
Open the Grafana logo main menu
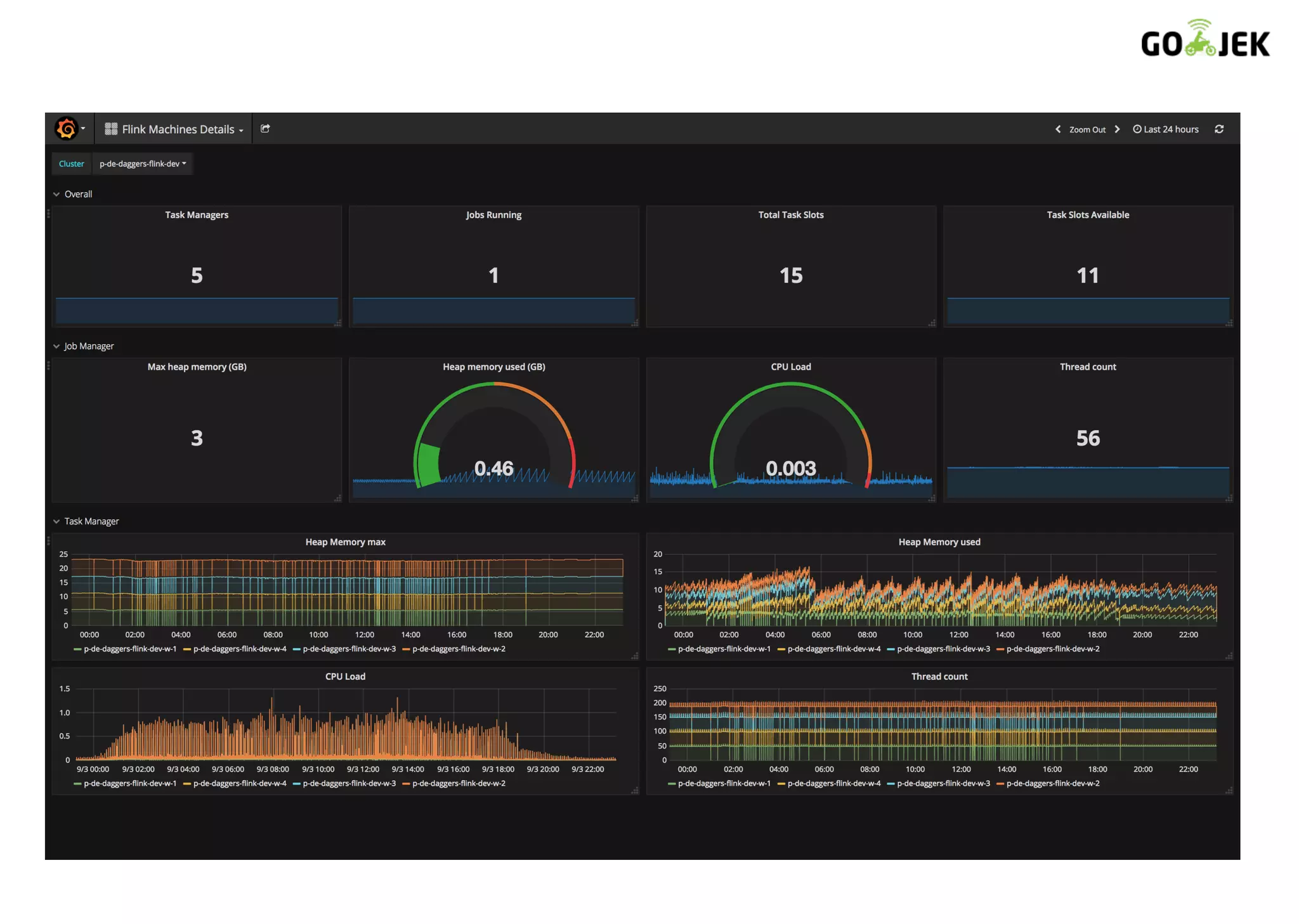(x=67, y=129)
